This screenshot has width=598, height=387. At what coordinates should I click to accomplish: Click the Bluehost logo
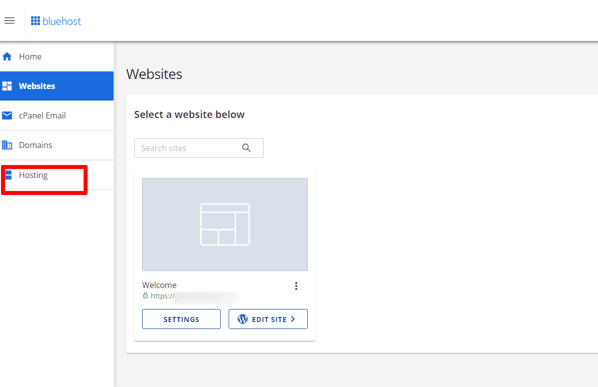point(56,21)
